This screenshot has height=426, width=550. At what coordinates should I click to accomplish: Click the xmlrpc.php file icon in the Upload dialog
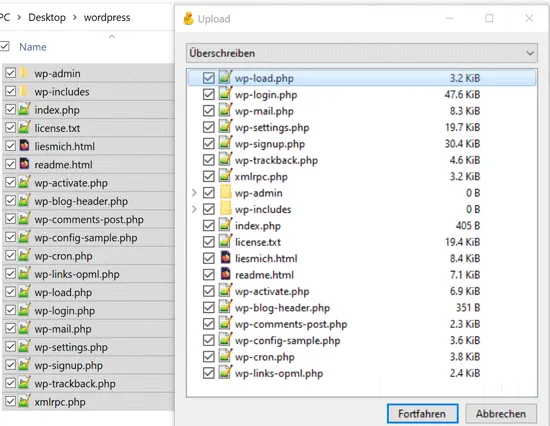225,176
